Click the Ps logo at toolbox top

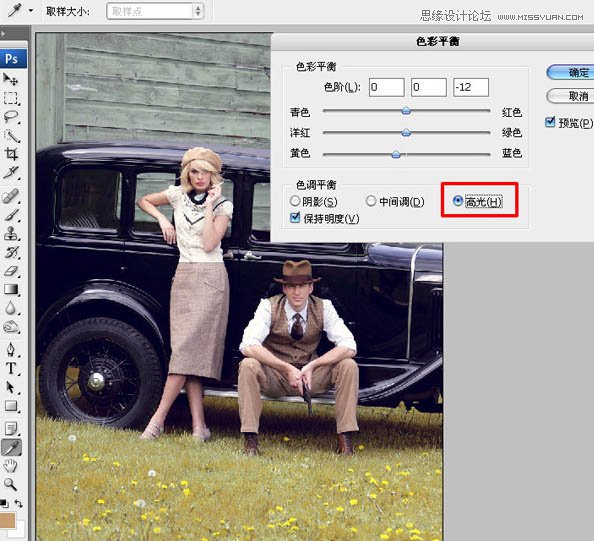click(13, 59)
